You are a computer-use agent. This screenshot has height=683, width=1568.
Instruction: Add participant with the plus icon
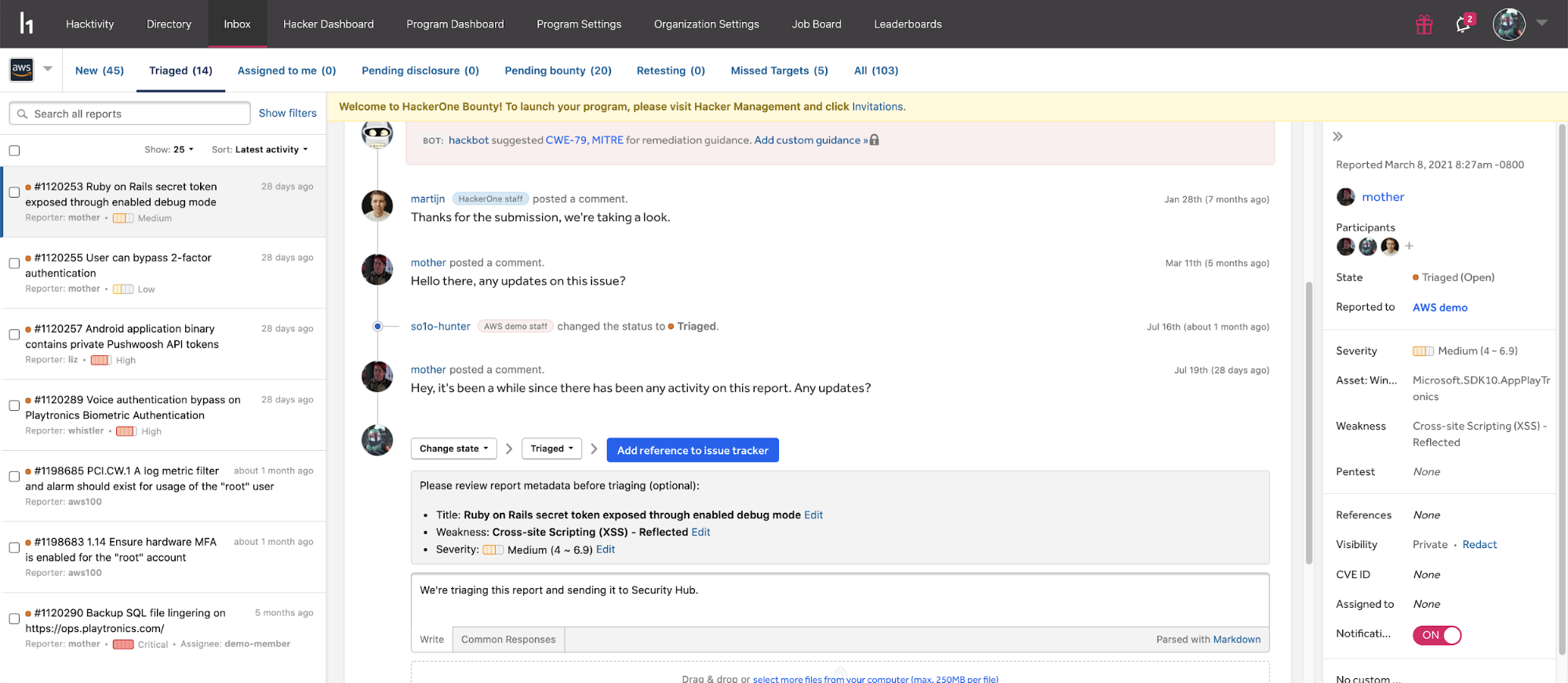(1409, 246)
